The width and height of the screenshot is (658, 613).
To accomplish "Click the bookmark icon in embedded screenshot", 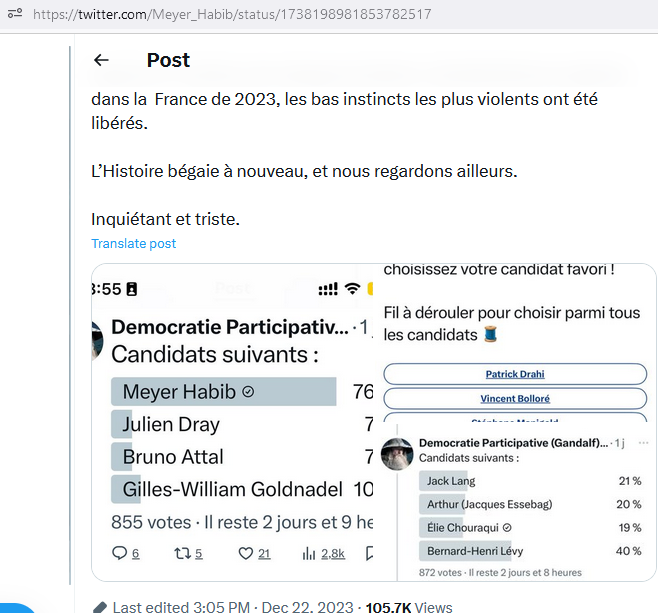I will 369,553.
